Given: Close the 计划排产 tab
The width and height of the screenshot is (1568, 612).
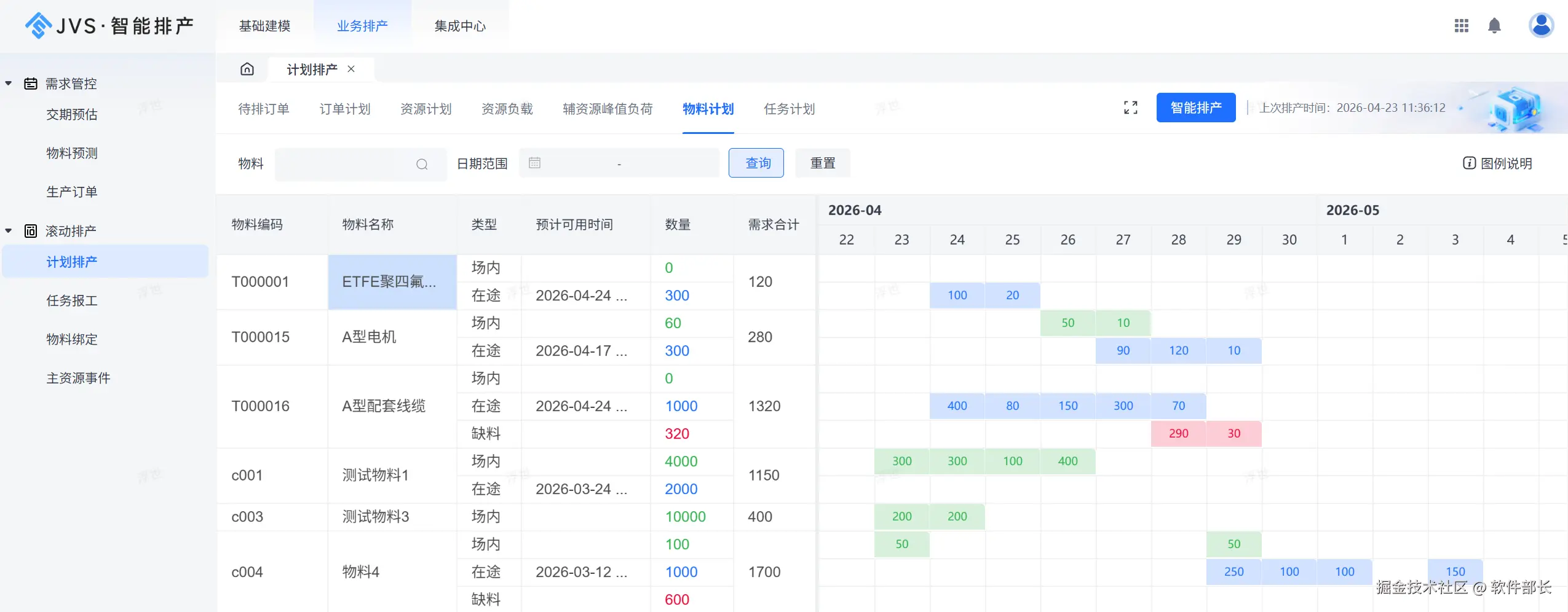Looking at the screenshot, I should [x=351, y=69].
